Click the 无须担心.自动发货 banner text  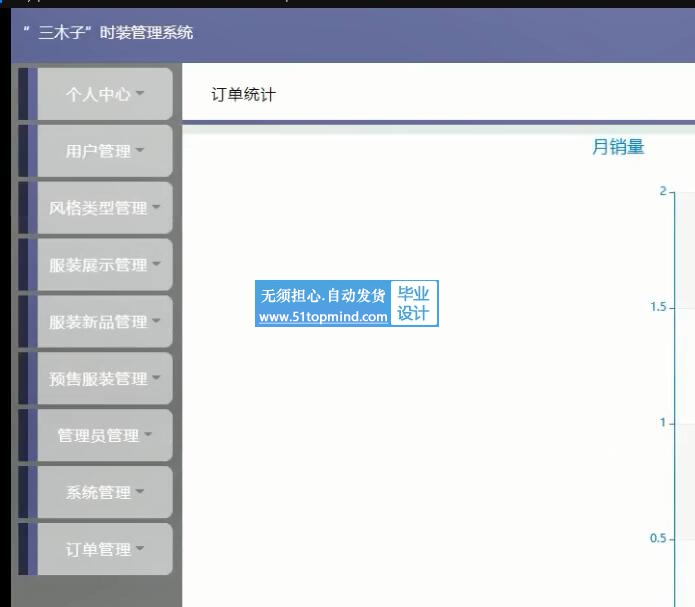(323, 296)
